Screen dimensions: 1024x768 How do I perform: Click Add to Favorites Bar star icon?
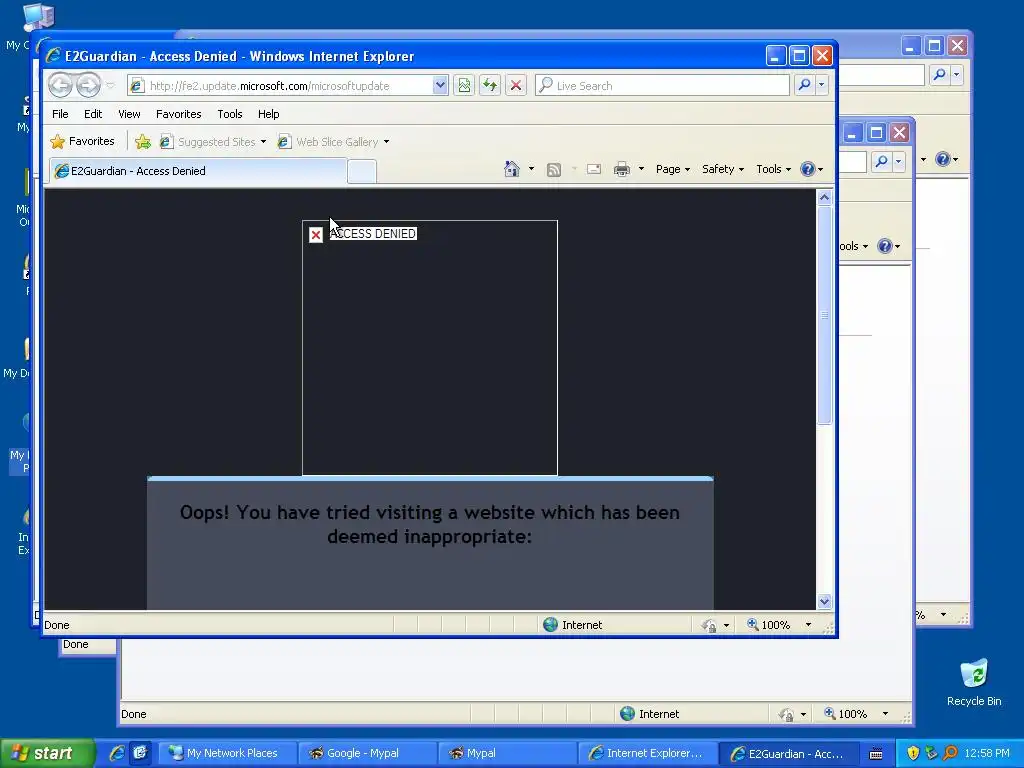(142, 142)
